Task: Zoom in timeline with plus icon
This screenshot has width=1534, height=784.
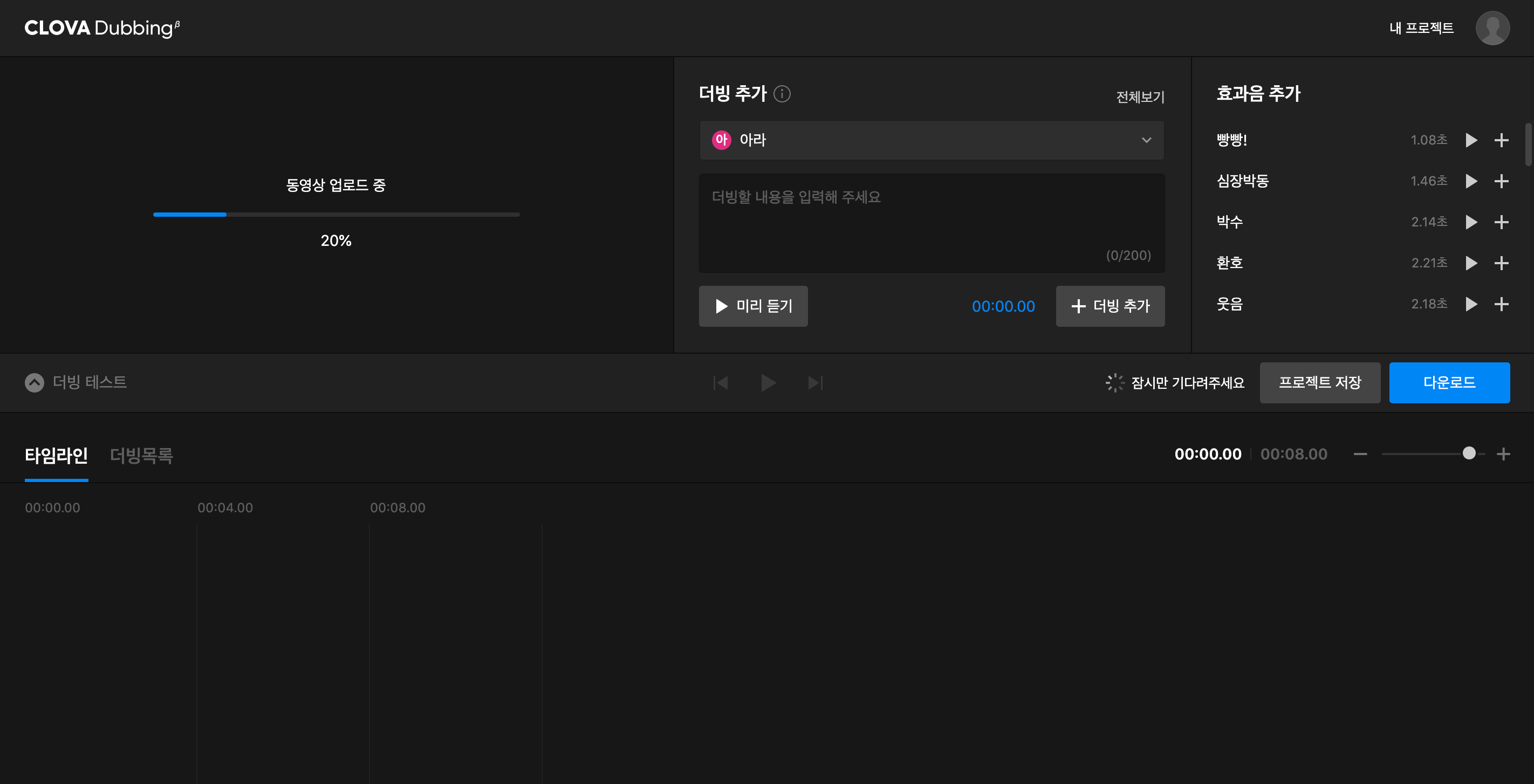Action: pos(1503,454)
